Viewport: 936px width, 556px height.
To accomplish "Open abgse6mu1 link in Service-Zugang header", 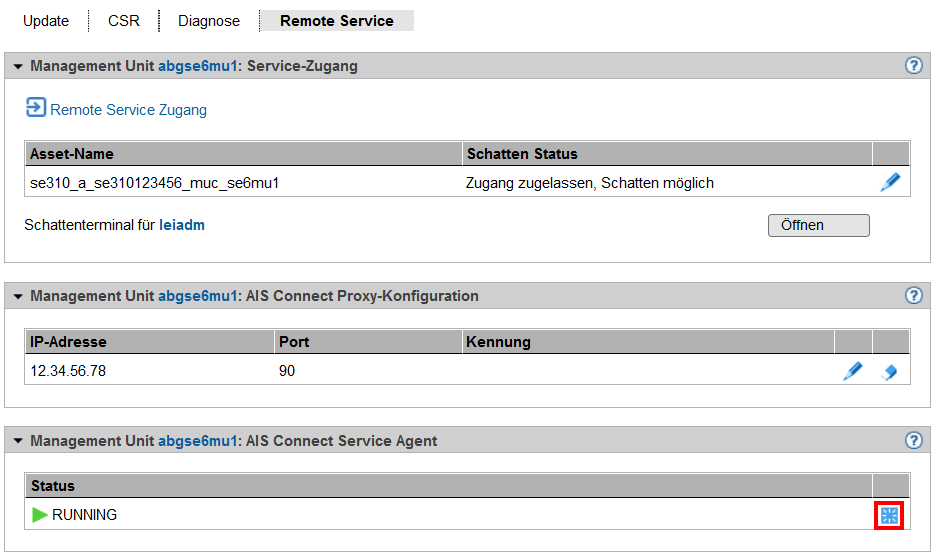I will point(197,67).
